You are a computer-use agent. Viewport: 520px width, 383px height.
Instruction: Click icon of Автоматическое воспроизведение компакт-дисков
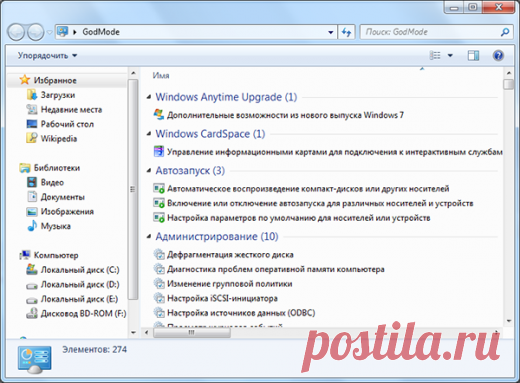[x=159, y=188]
